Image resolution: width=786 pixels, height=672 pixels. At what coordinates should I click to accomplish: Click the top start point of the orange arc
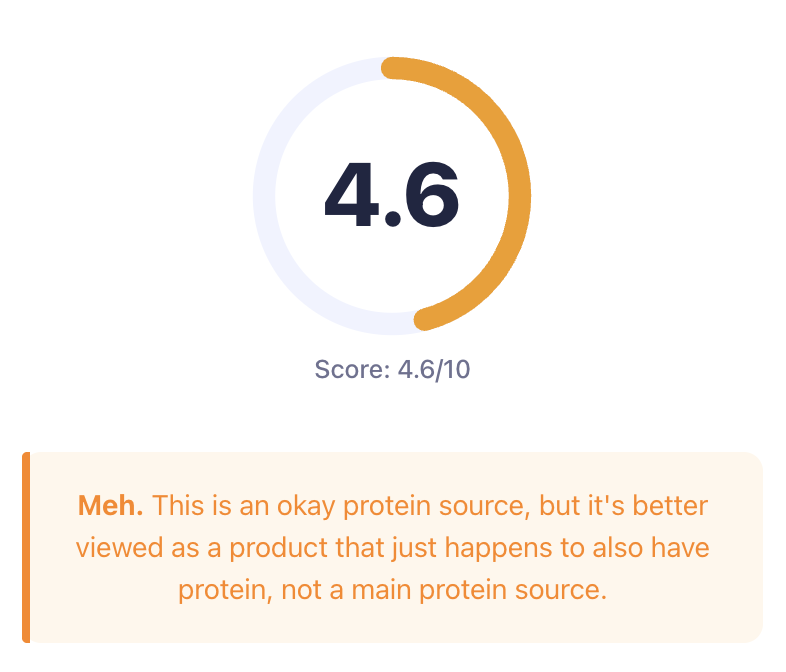click(393, 68)
